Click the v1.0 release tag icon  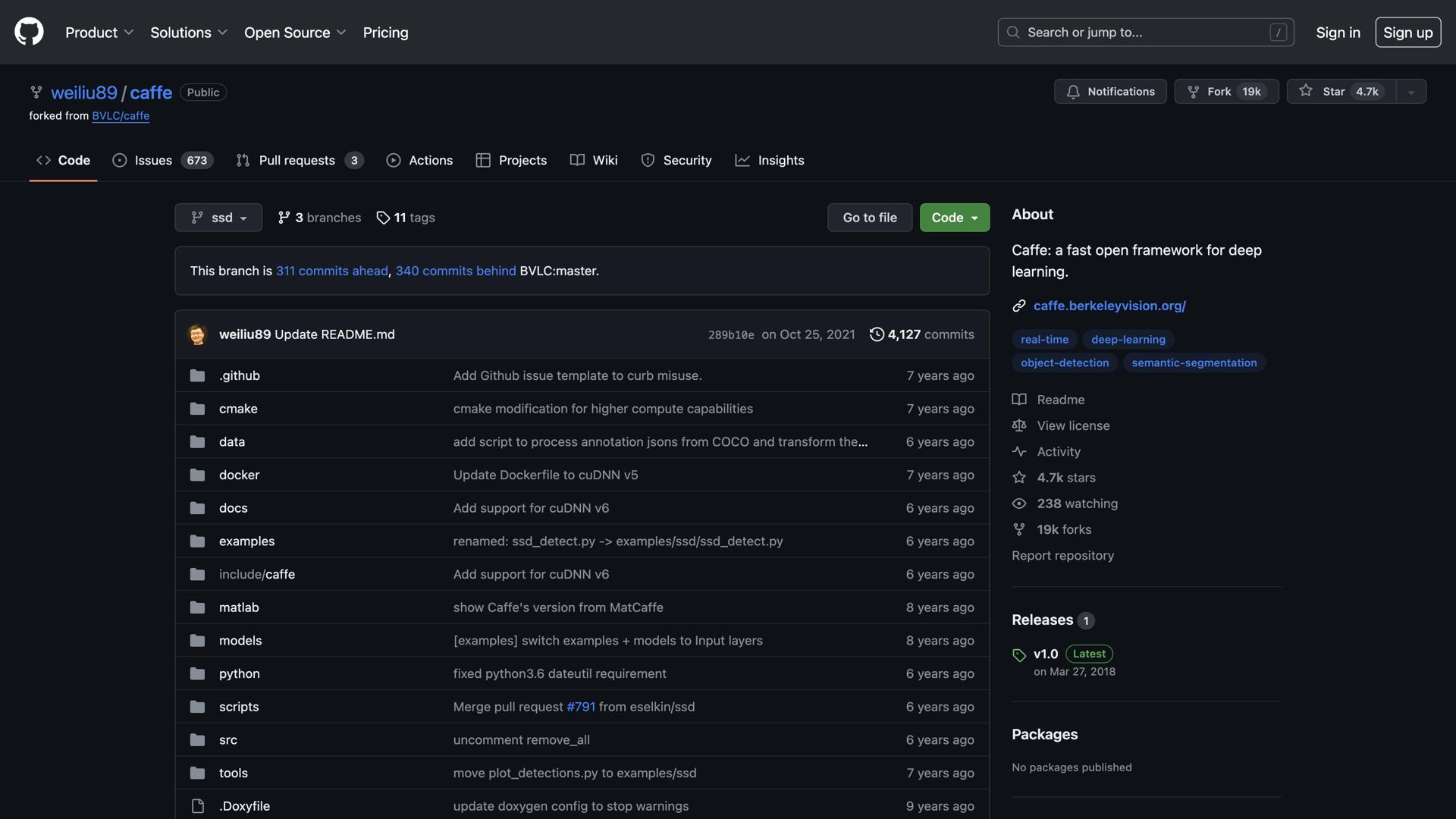(1019, 654)
